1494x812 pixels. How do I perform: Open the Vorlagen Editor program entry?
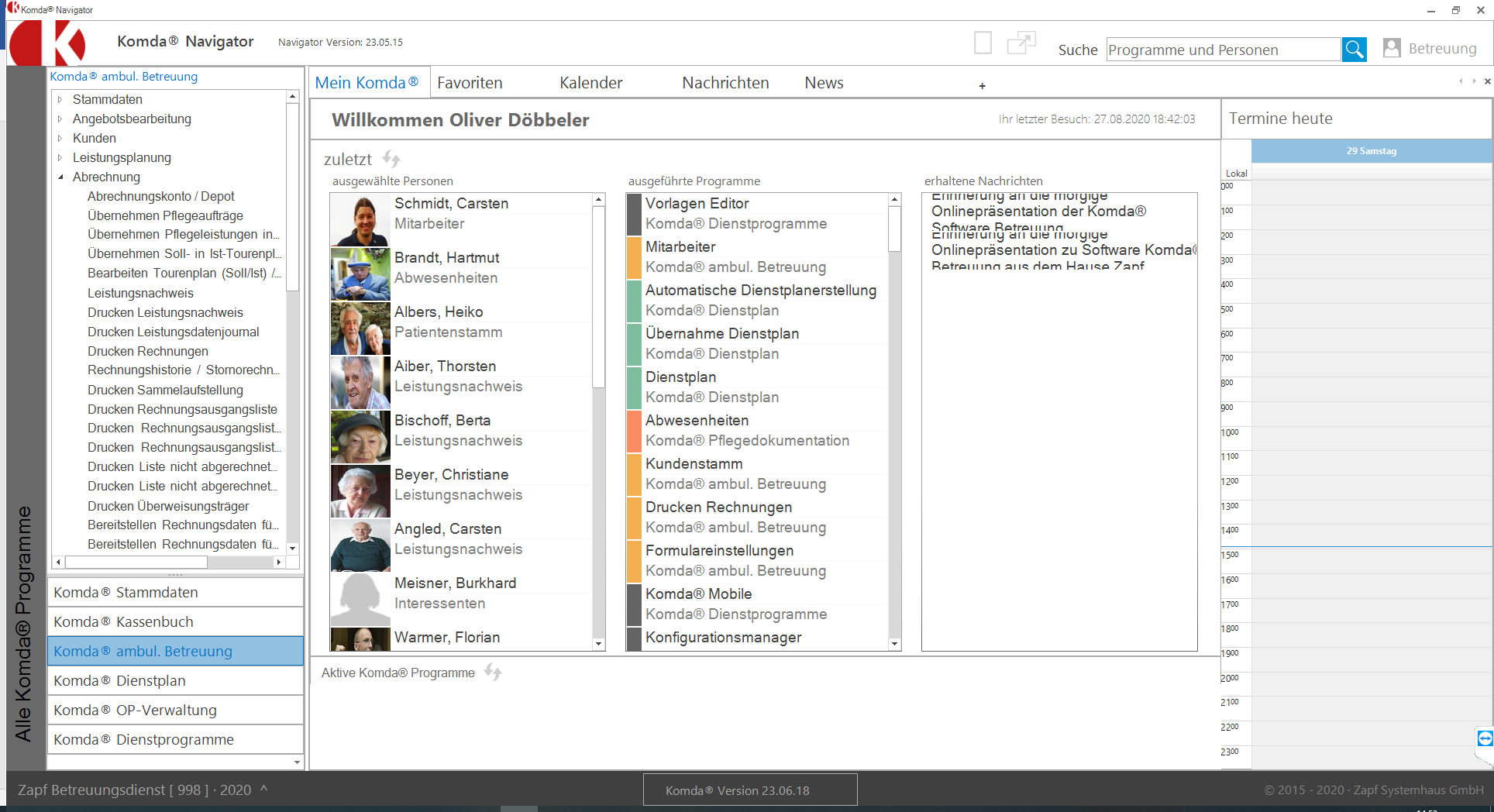coord(757,213)
